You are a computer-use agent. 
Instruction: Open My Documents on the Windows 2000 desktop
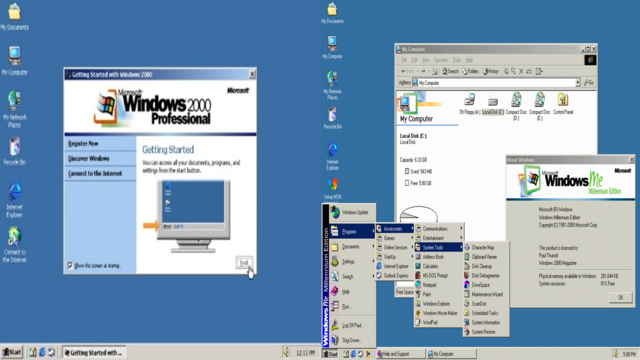pyautogui.click(x=14, y=17)
